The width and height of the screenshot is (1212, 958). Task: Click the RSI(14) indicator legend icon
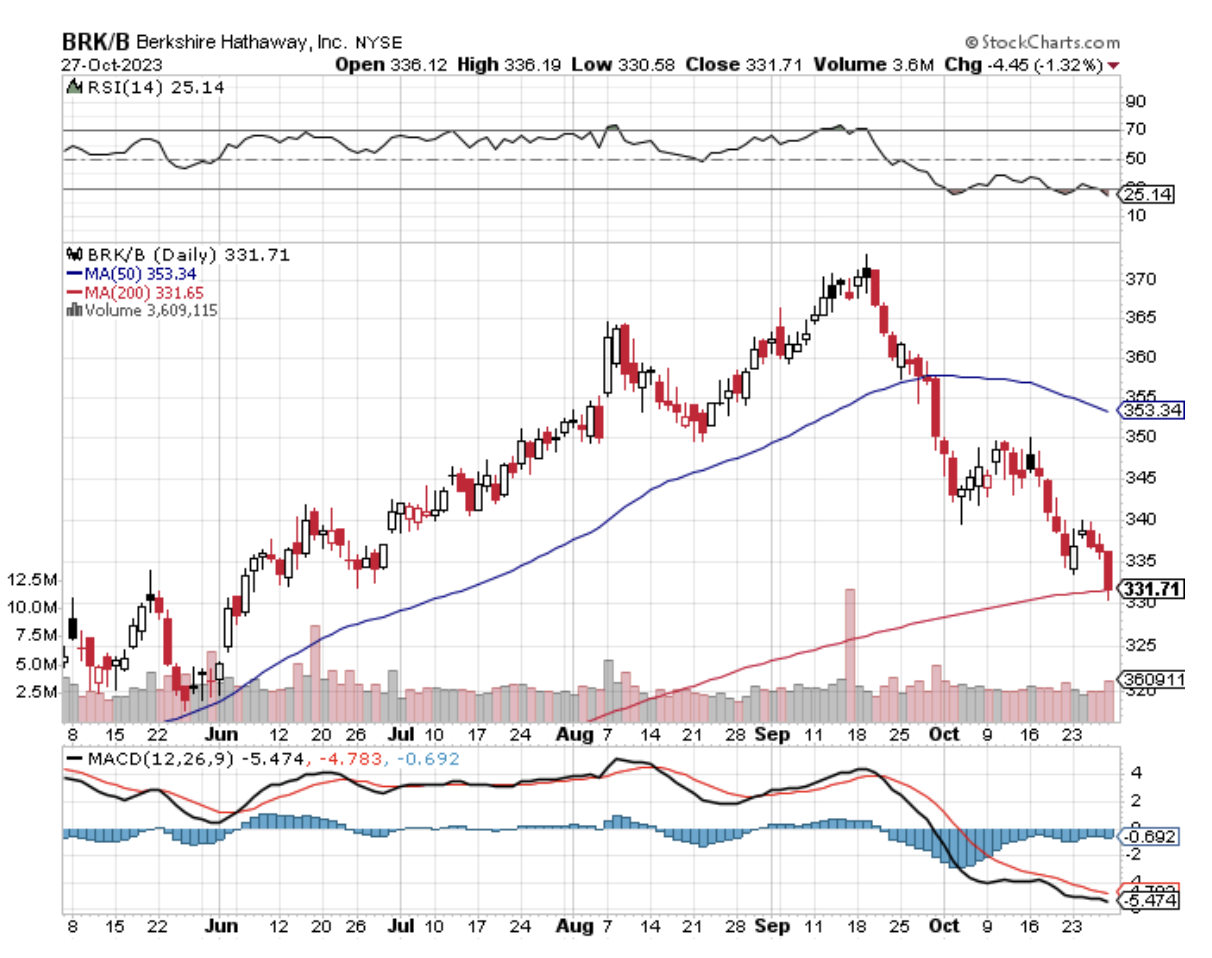click(72, 88)
